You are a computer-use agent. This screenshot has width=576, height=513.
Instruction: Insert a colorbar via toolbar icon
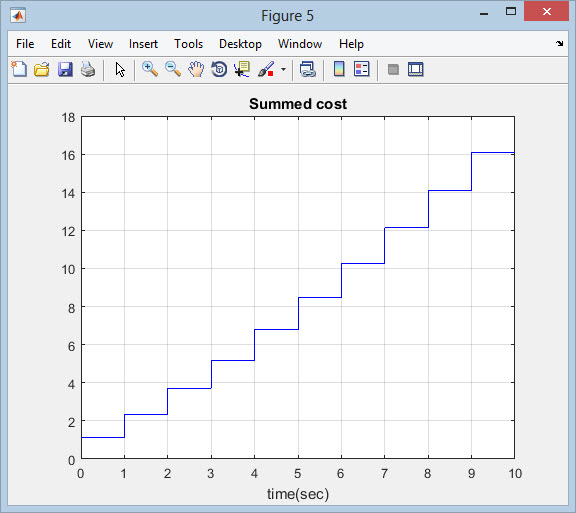coord(339,69)
